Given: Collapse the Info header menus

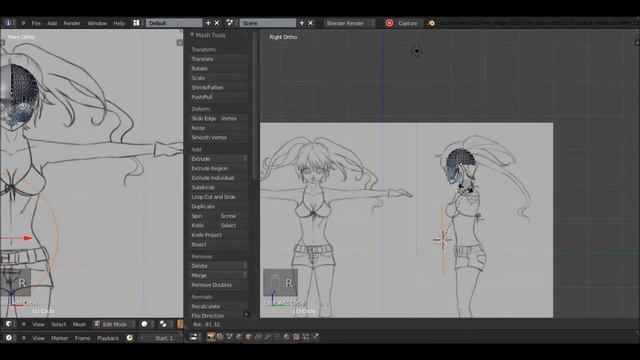Looking at the screenshot, I should 23,23.
